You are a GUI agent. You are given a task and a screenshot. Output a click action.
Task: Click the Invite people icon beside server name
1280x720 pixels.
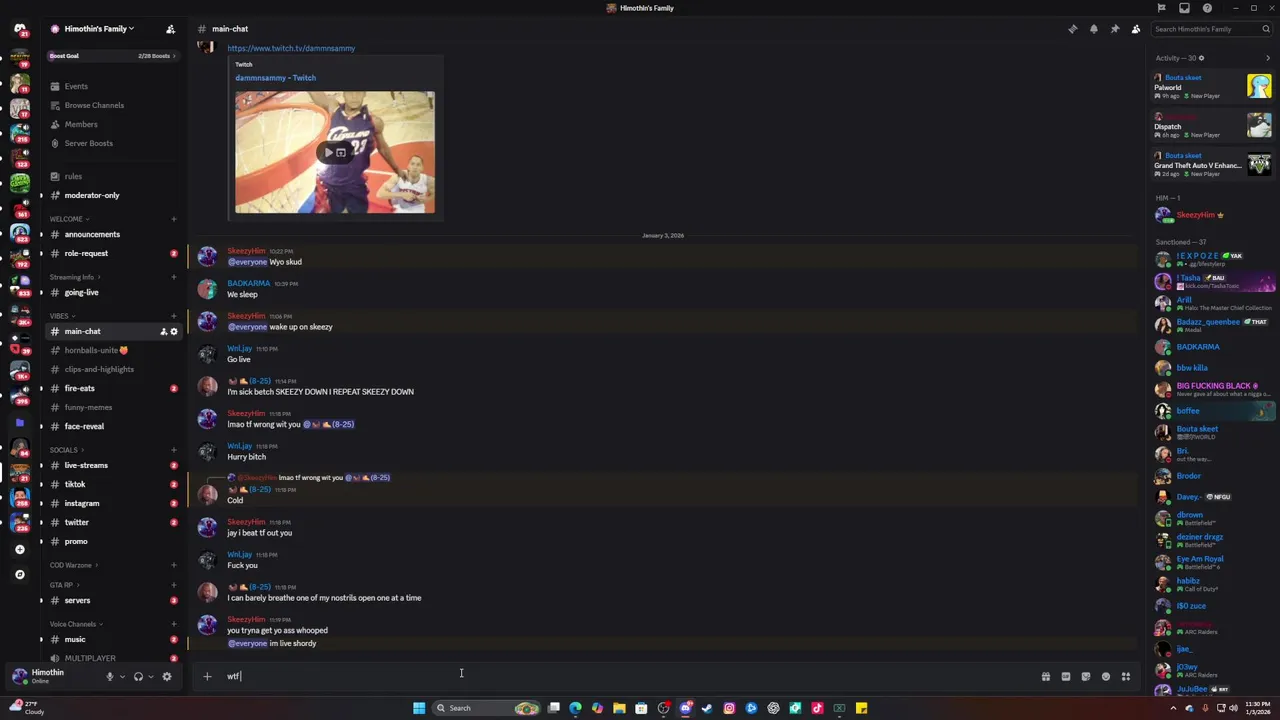(x=170, y=29)
